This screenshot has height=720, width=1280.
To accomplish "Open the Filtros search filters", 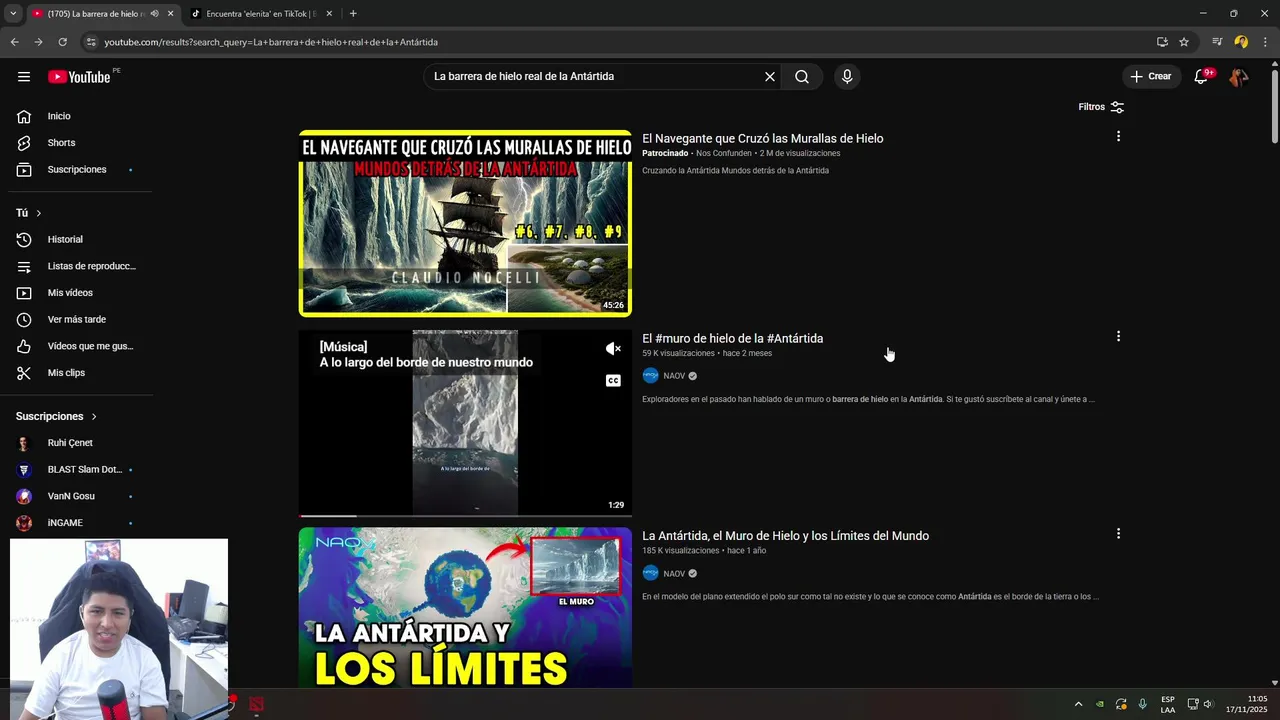I will pyautogui.click(x=1101, y=107).
